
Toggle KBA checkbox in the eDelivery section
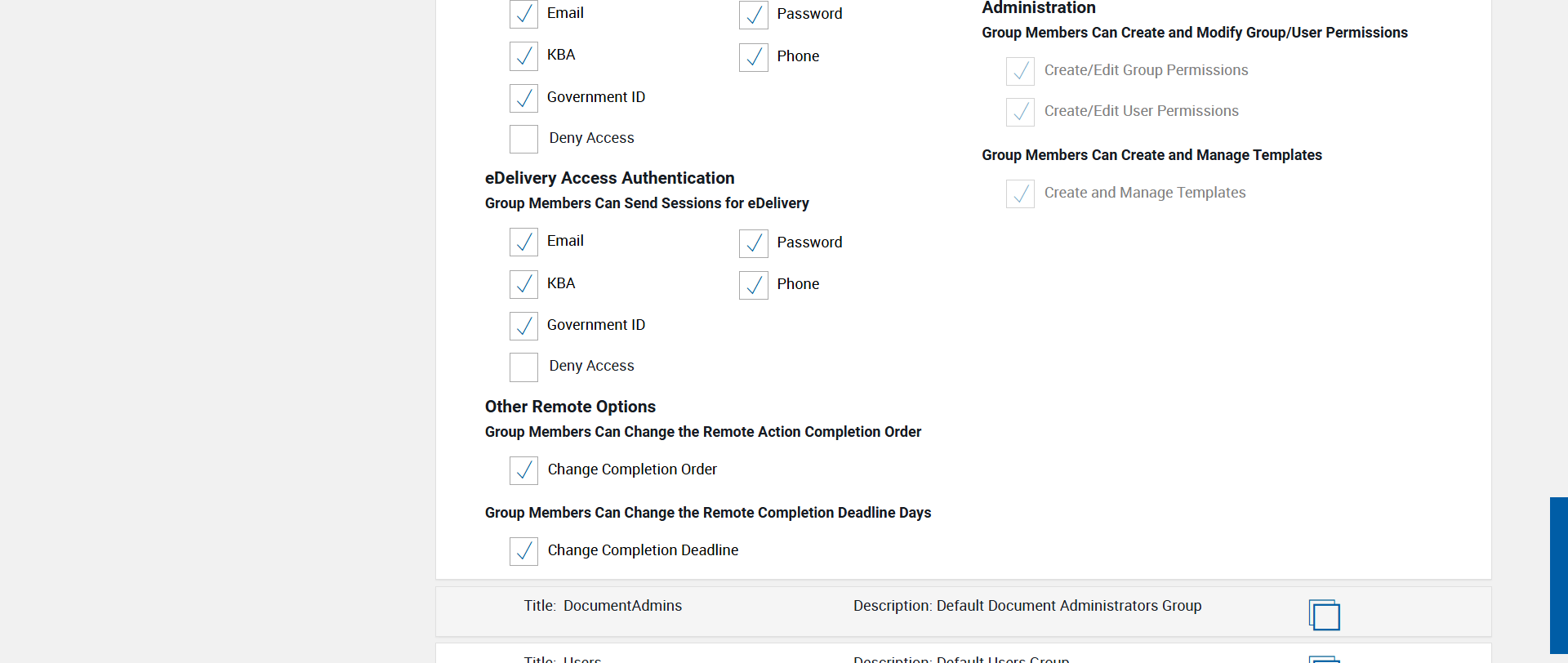pyautogui.click(x=523, y=284)
